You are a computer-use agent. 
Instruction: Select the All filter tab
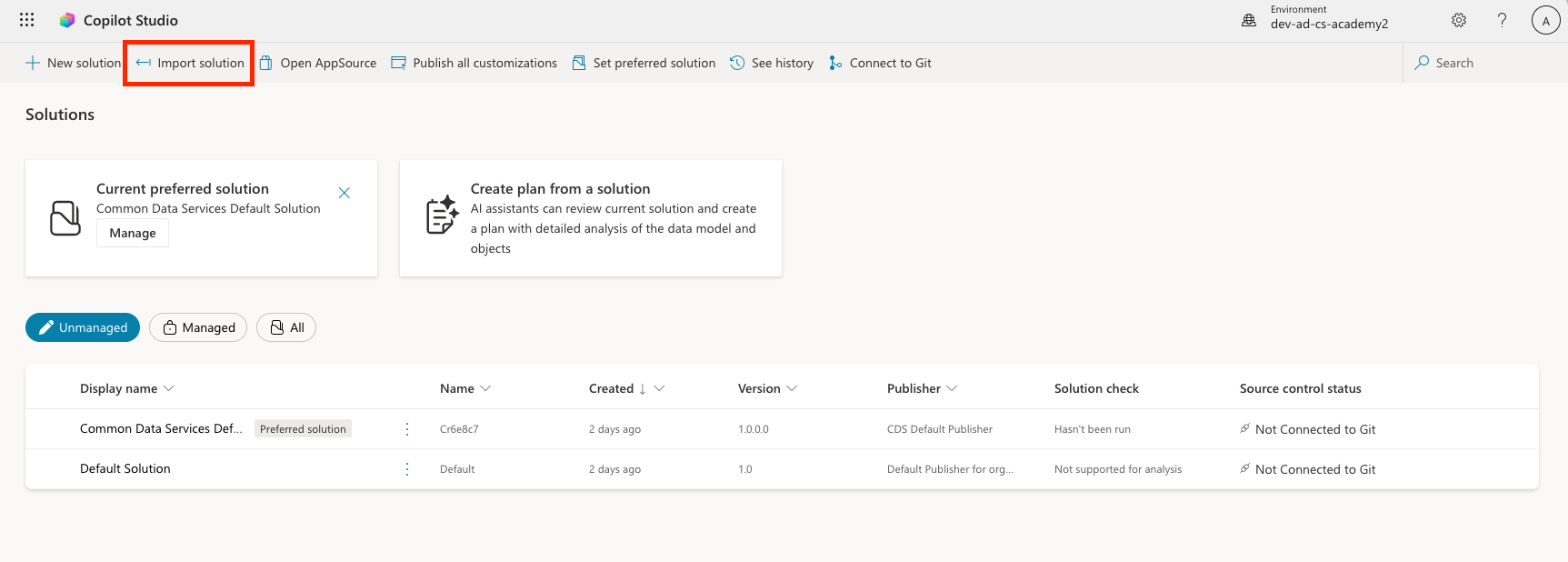[286, 327]
